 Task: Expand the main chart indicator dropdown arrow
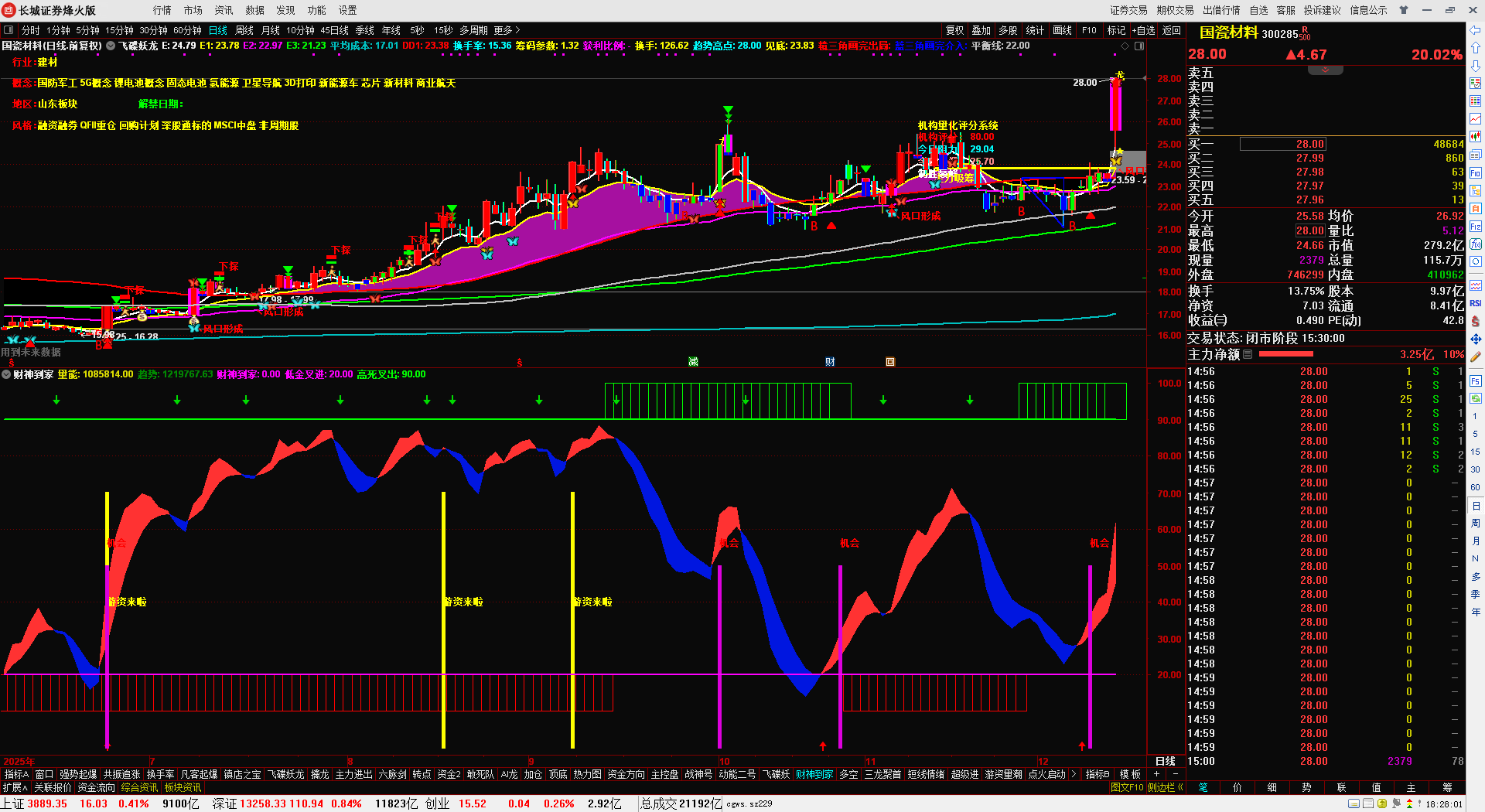coord(111,46)
